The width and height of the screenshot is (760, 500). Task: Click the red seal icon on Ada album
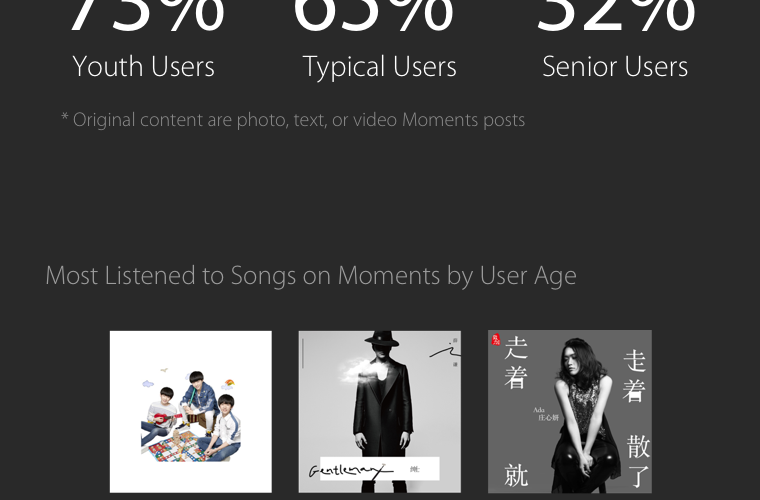(497, 340)
